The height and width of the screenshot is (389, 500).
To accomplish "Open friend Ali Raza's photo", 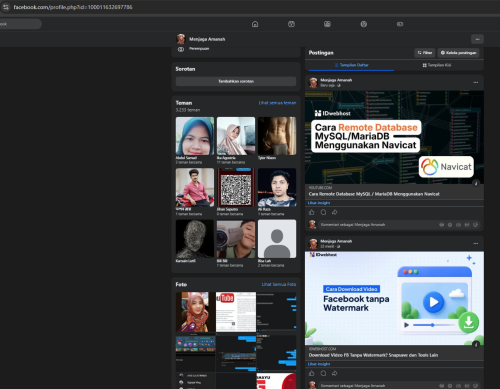I will point(277,187).
